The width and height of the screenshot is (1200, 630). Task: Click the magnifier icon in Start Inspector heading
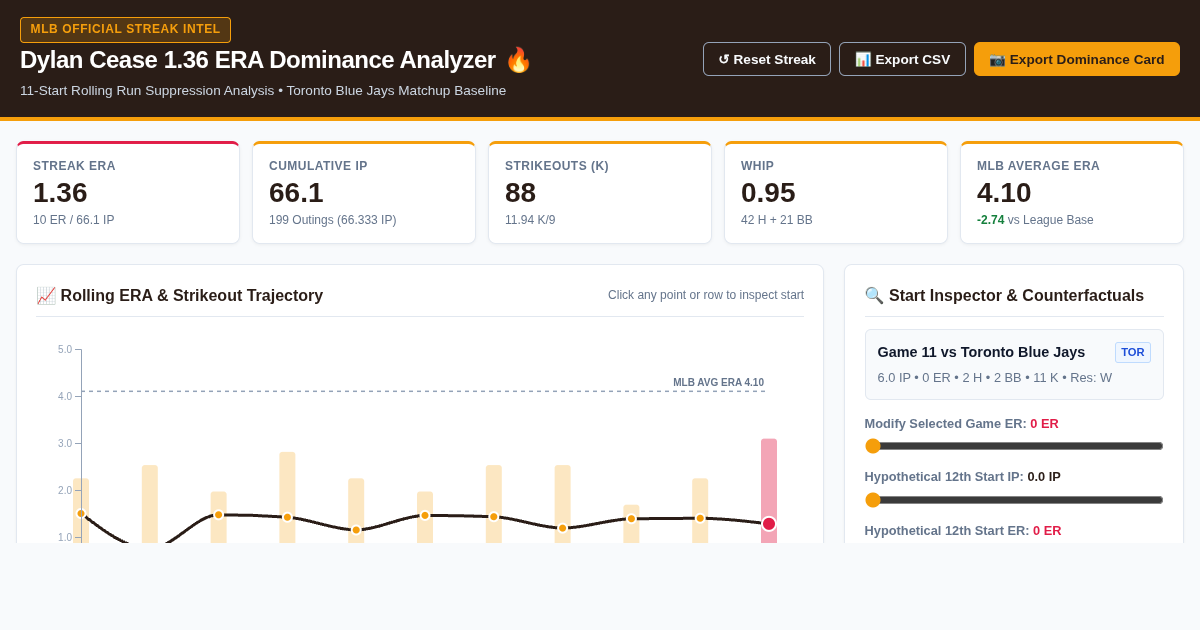tap(874, 296)
